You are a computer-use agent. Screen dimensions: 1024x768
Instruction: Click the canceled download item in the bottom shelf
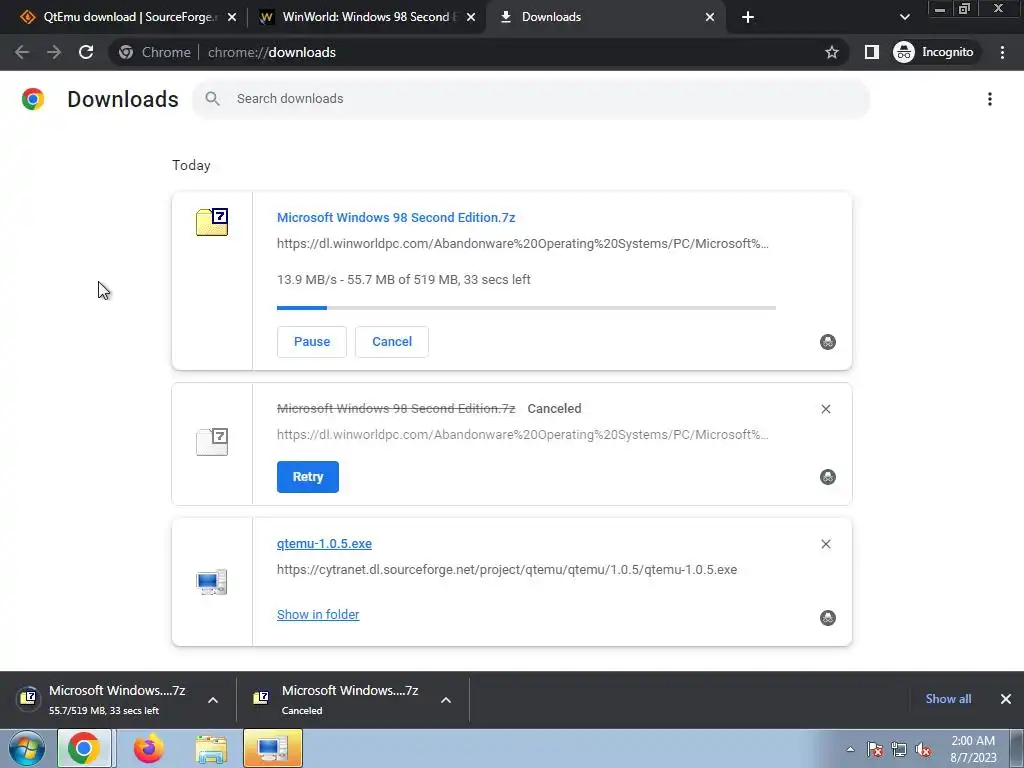[337, 699]
